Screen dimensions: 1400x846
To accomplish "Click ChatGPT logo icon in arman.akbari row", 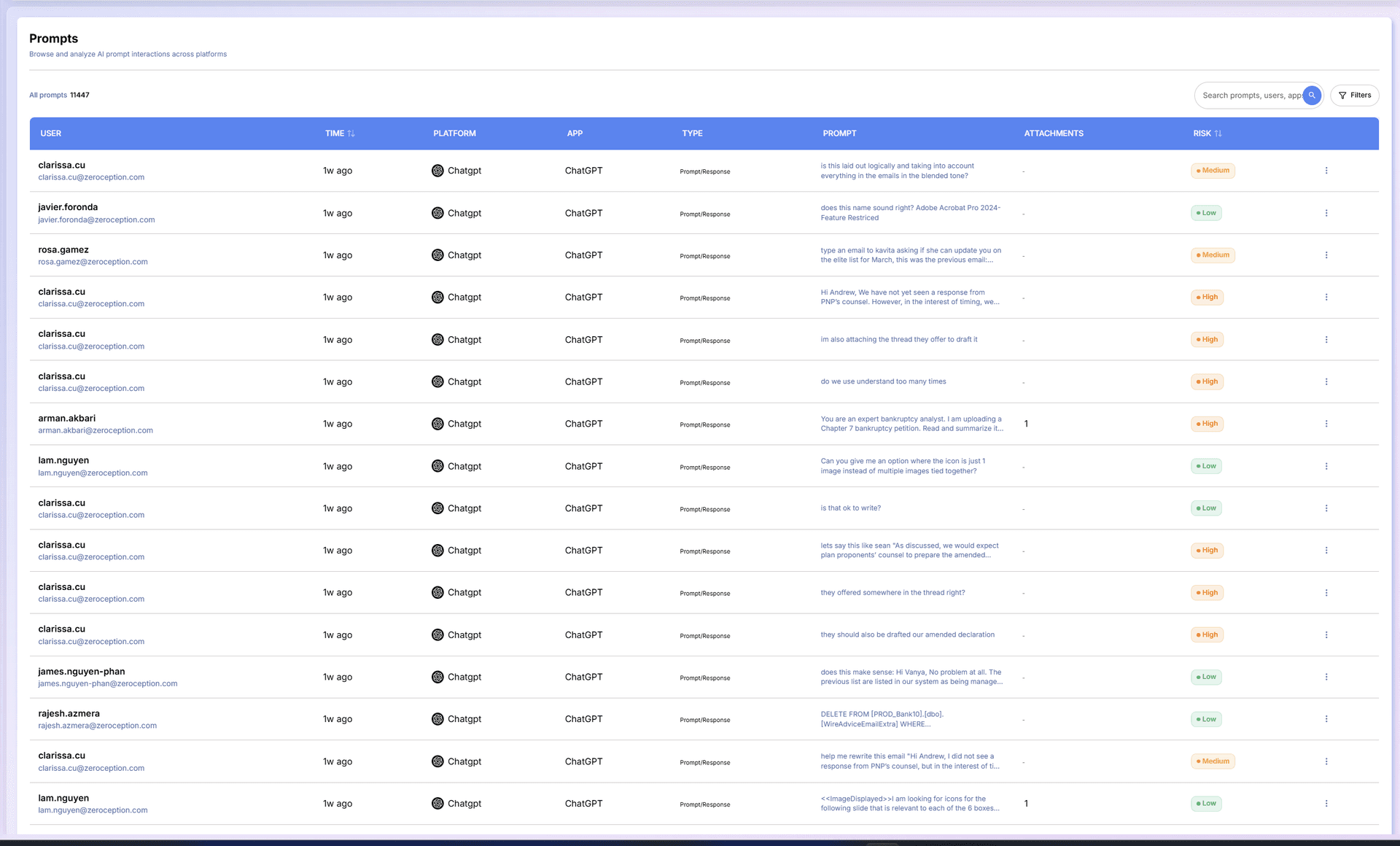I will tap(437, 424).
